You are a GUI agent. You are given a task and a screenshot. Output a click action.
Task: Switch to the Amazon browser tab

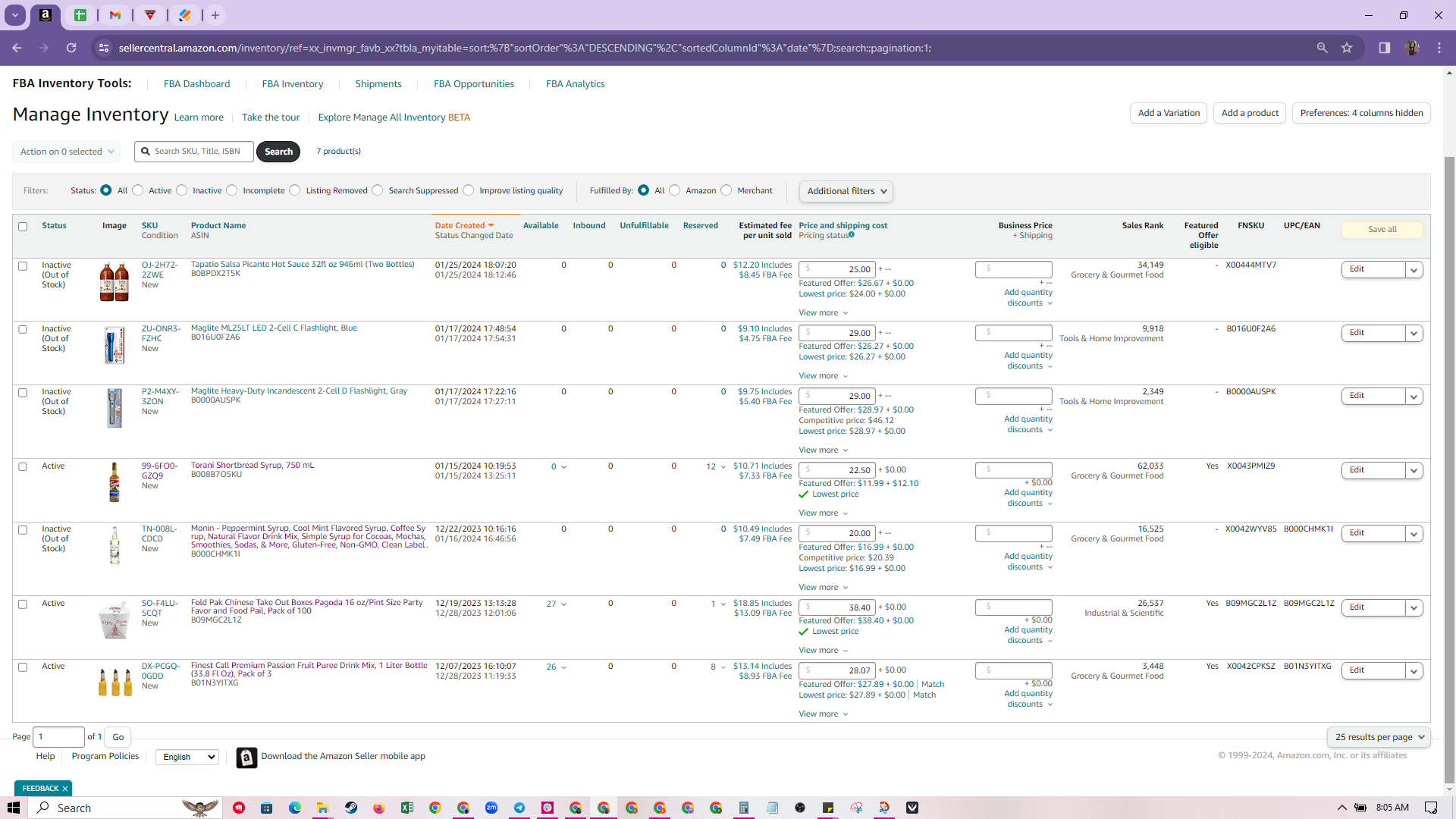point(45,15)
